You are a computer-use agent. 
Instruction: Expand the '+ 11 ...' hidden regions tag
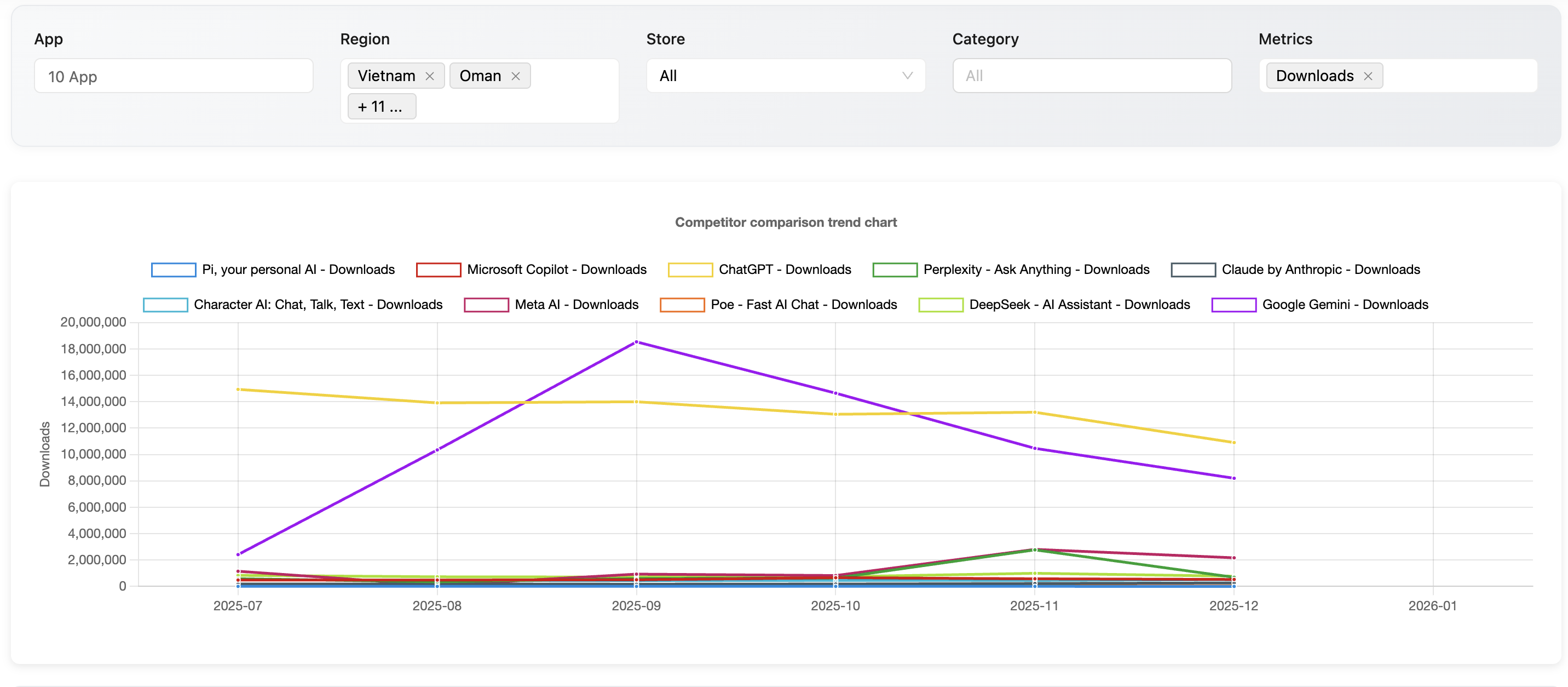pos(381,107)
